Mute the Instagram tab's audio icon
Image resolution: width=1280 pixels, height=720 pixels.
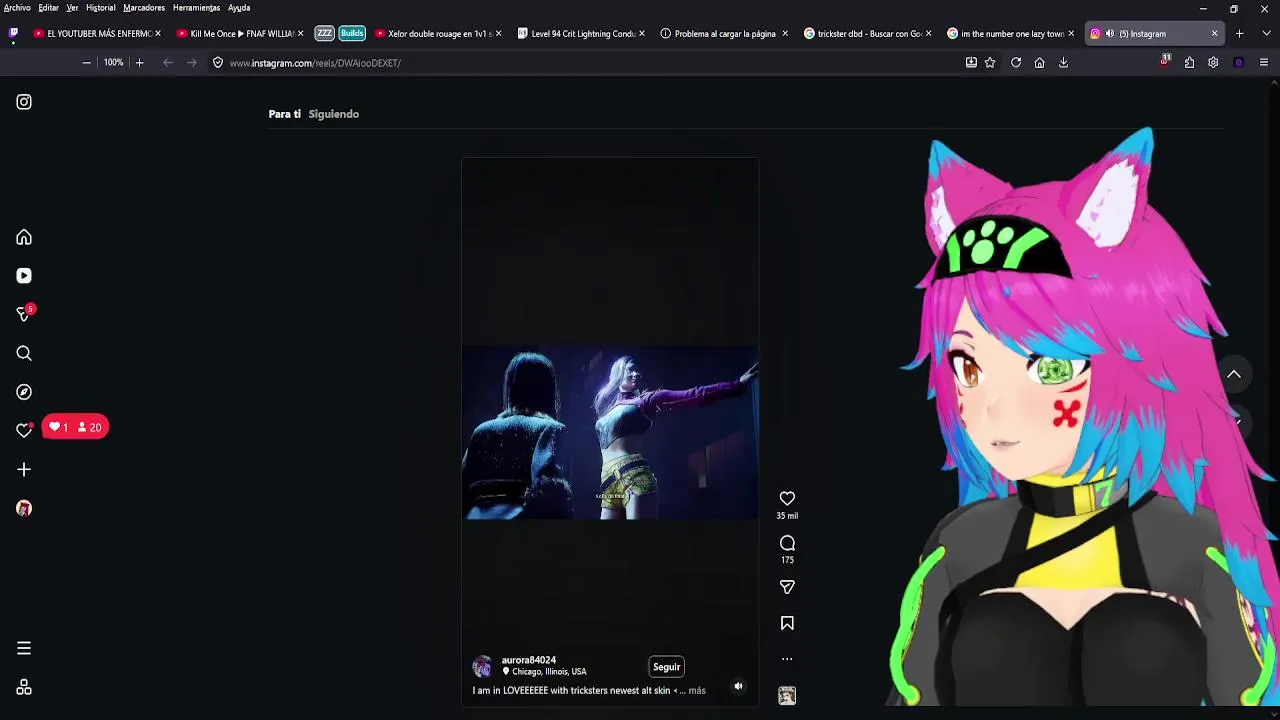point(1110,33)
